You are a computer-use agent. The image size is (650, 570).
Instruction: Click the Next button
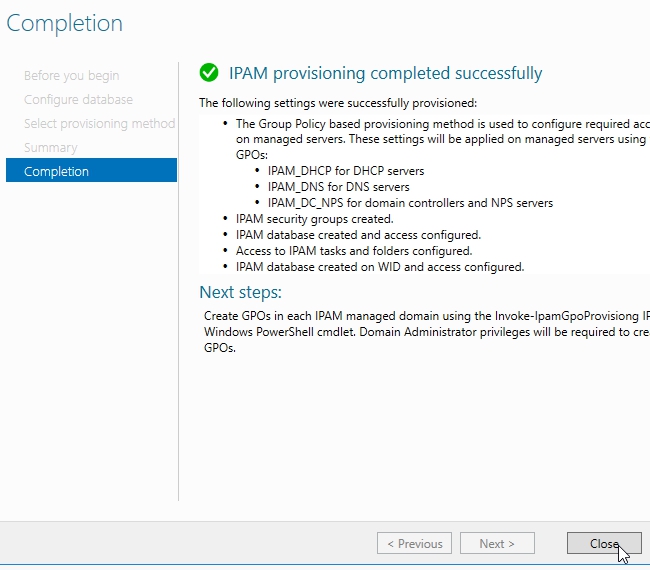coord(497,544)
